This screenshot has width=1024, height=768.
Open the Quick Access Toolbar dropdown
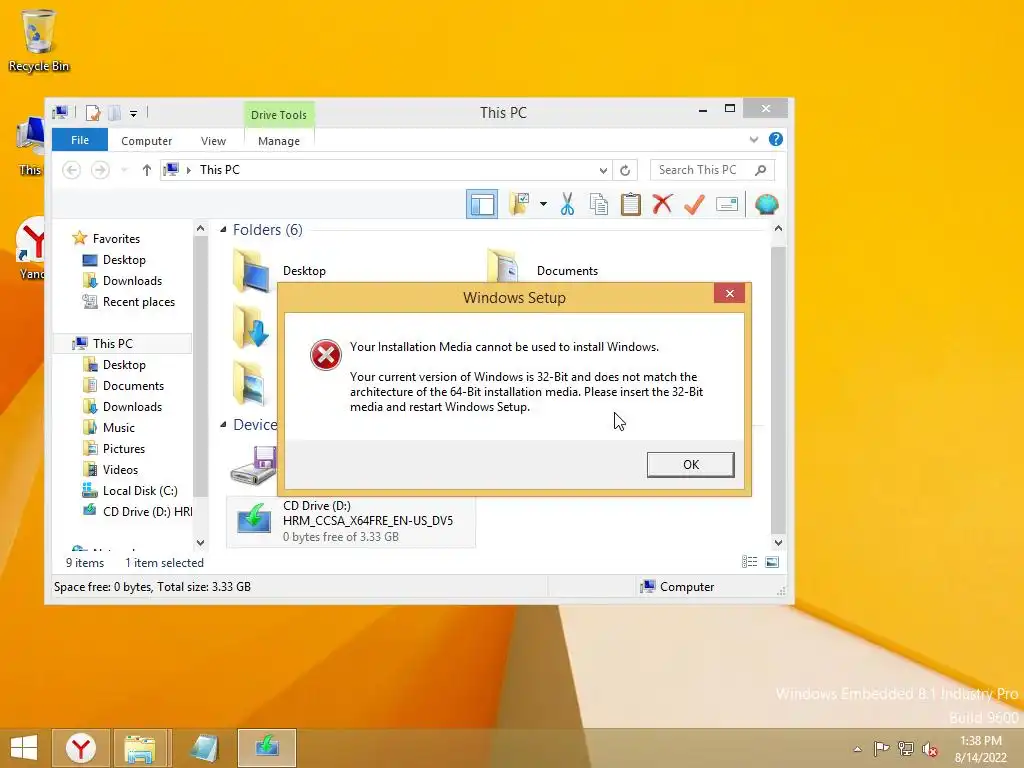coord(133,114)
